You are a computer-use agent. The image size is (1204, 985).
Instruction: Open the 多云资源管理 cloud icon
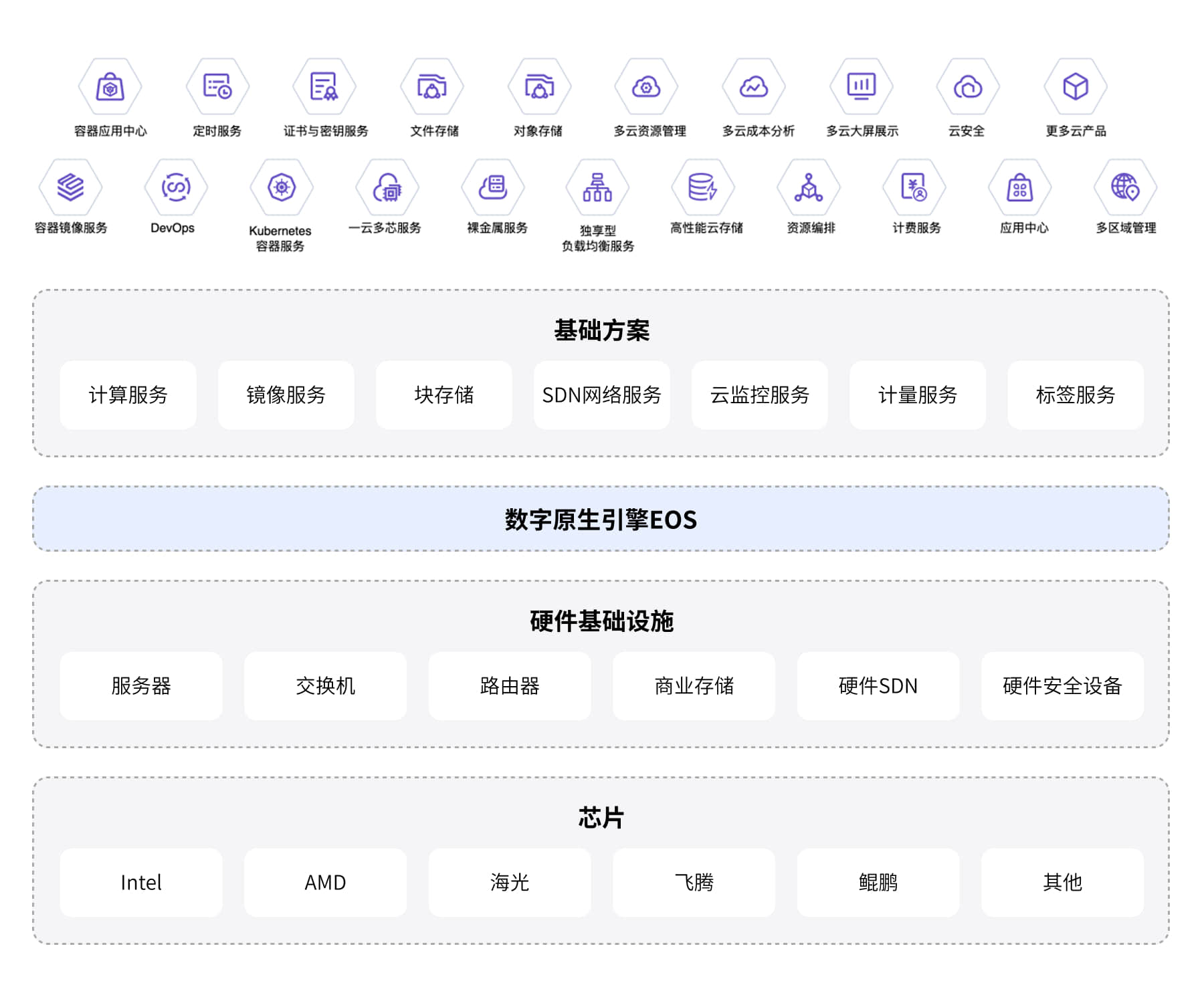(x=646, y=87)
